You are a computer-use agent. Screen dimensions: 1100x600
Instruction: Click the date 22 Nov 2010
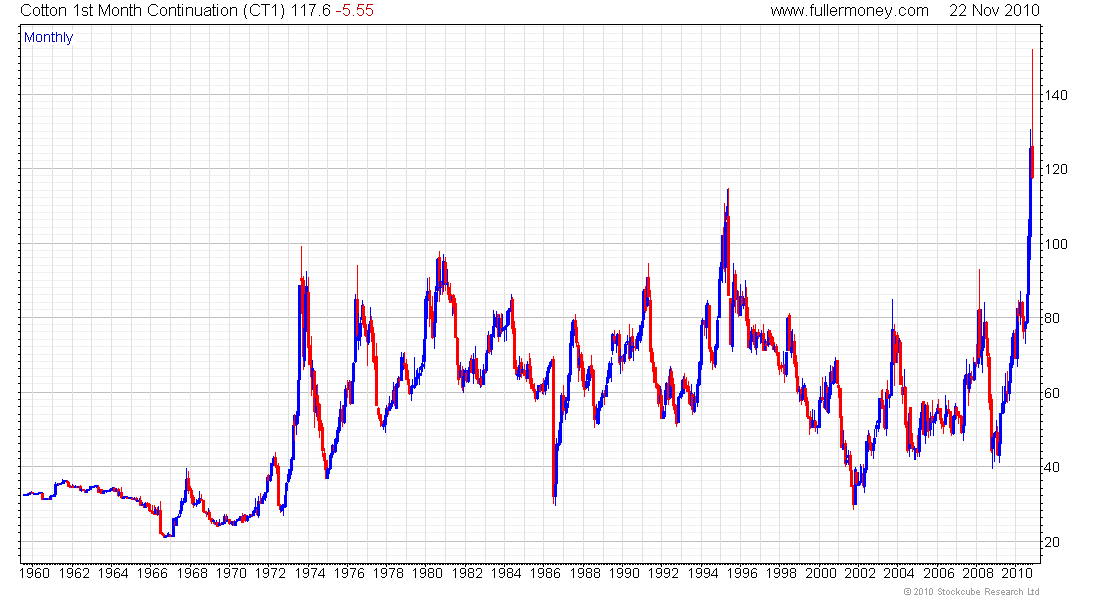coord(994,11)
